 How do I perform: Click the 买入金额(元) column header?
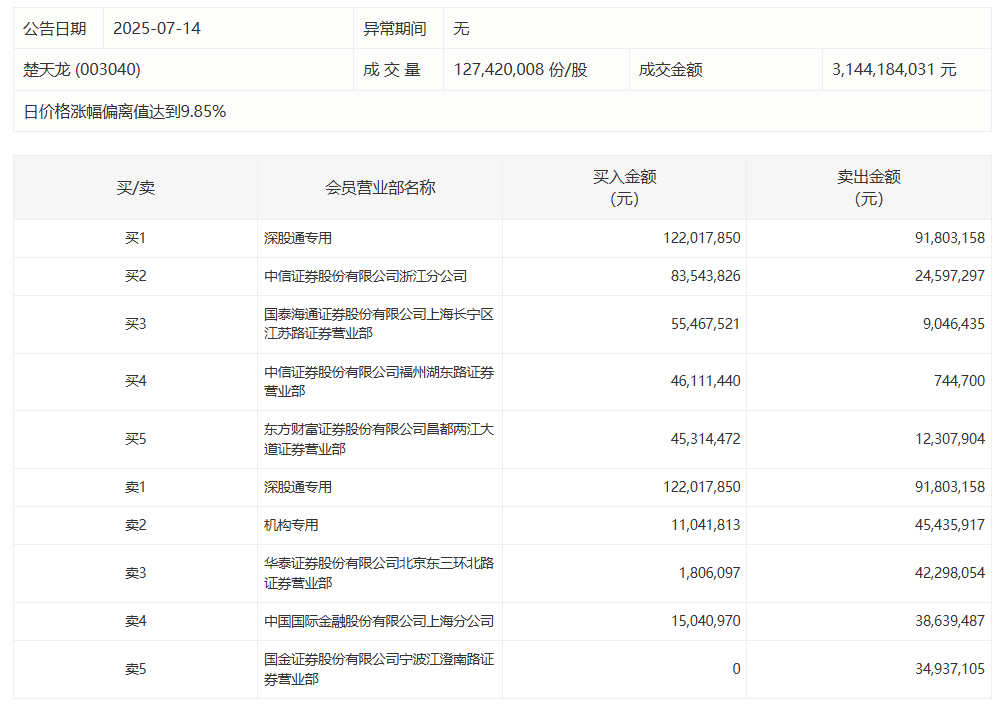(x=624, y=188)
